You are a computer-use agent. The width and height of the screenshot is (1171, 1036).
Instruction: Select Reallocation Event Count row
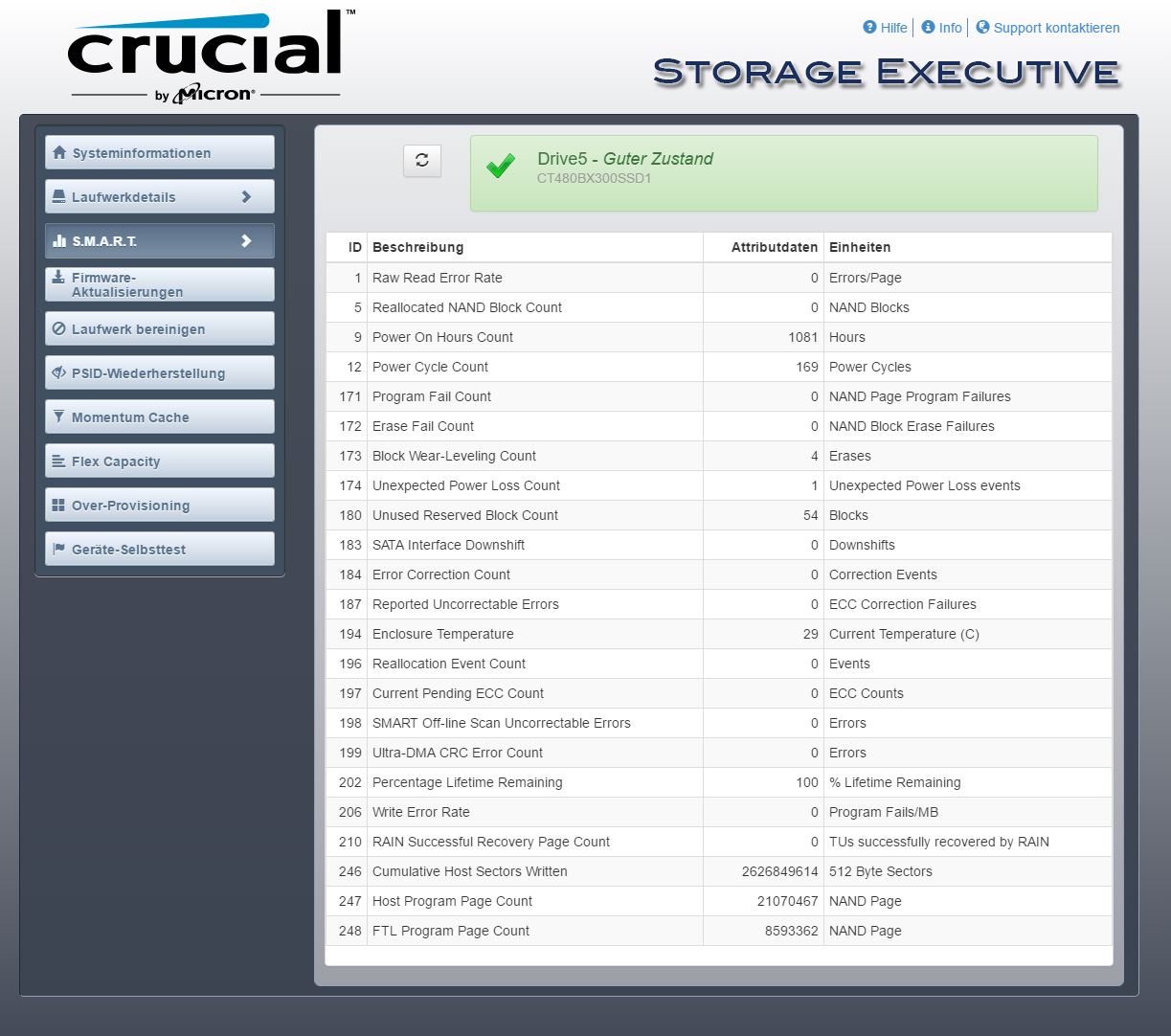[x=719, y=664]
